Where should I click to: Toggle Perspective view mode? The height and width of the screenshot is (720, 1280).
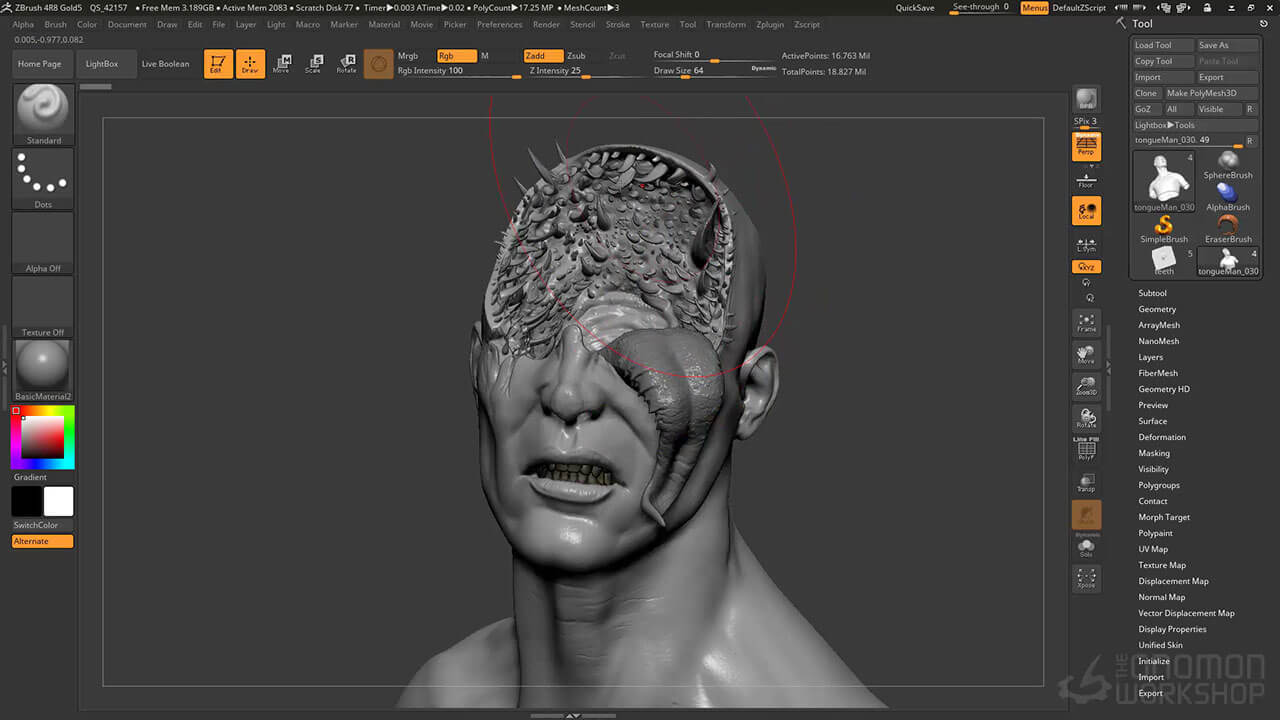coord(1086,147)
